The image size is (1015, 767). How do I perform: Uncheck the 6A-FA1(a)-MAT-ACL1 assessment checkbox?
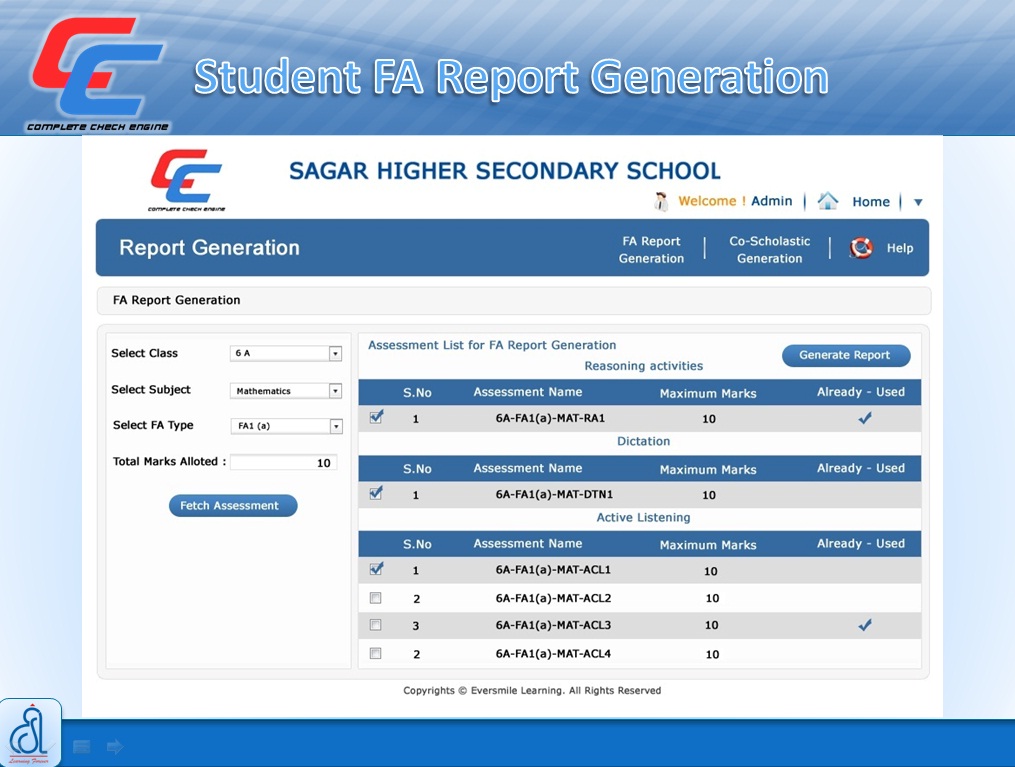(376, 569)
